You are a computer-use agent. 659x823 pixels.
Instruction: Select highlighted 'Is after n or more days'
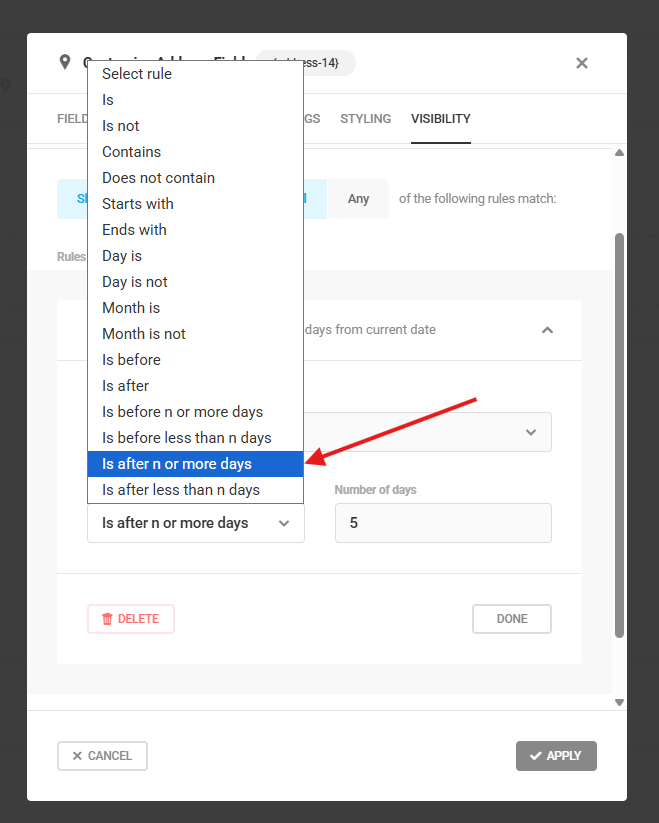195,464
